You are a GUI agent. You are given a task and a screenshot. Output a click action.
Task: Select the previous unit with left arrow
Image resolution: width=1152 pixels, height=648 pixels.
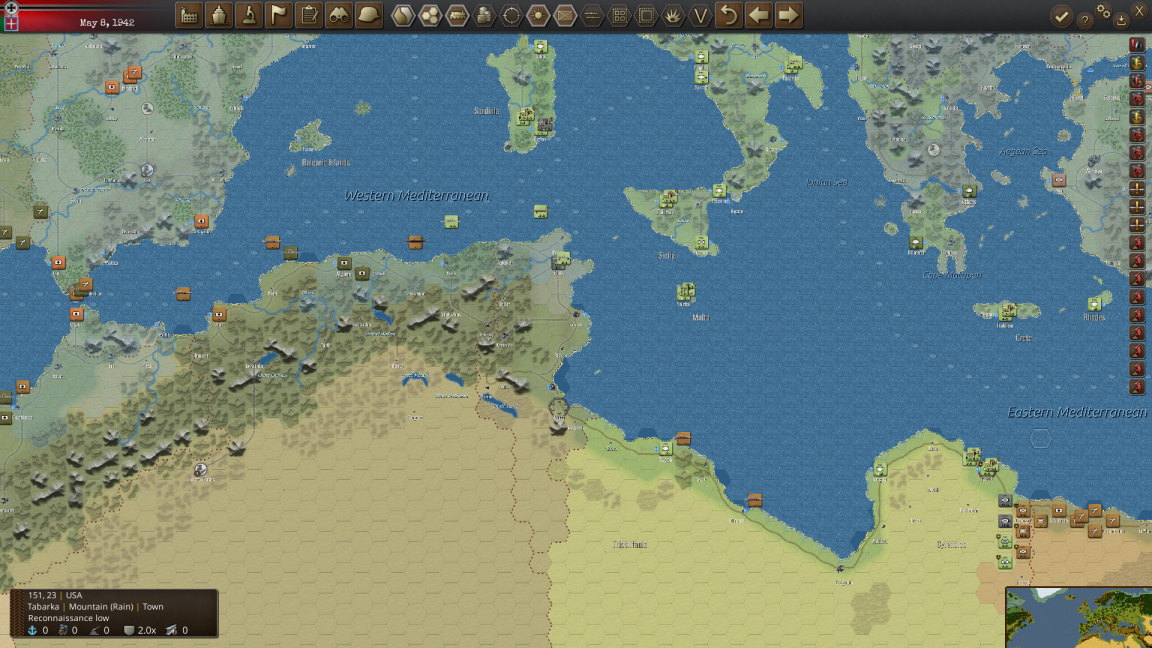758,15
